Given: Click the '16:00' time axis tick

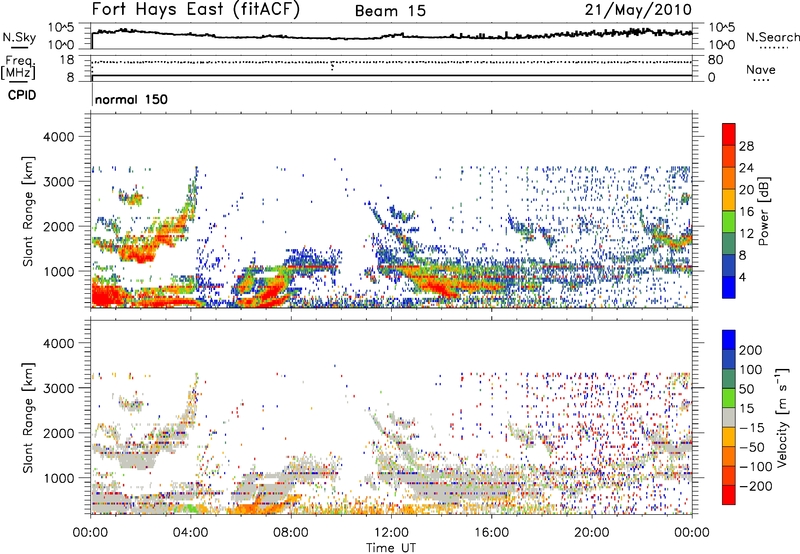Looking at the screenshot, I should 491,533.
